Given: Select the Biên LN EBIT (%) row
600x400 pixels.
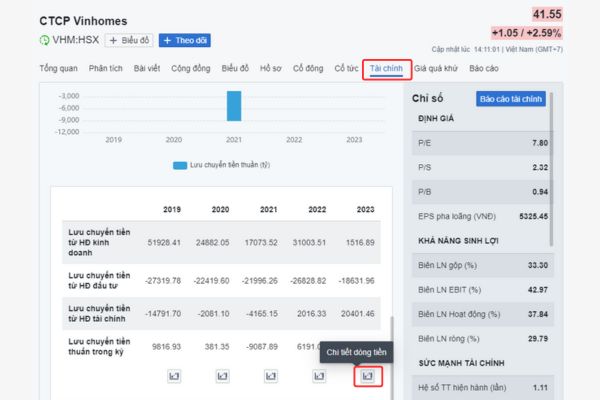Looking at the screenshot, I should click(x=483, y=290).
